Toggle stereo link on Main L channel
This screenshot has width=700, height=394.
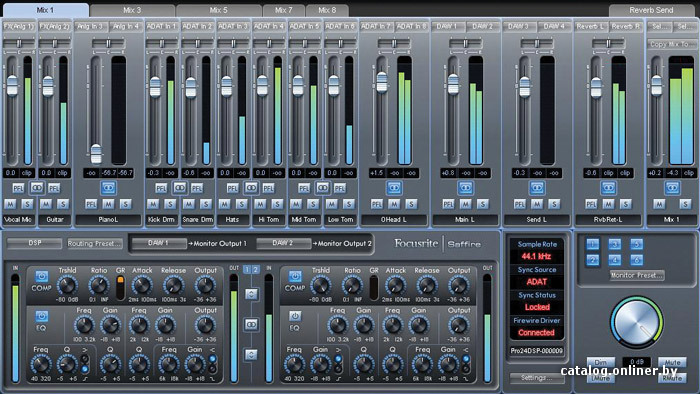click(x=465, y=188)
